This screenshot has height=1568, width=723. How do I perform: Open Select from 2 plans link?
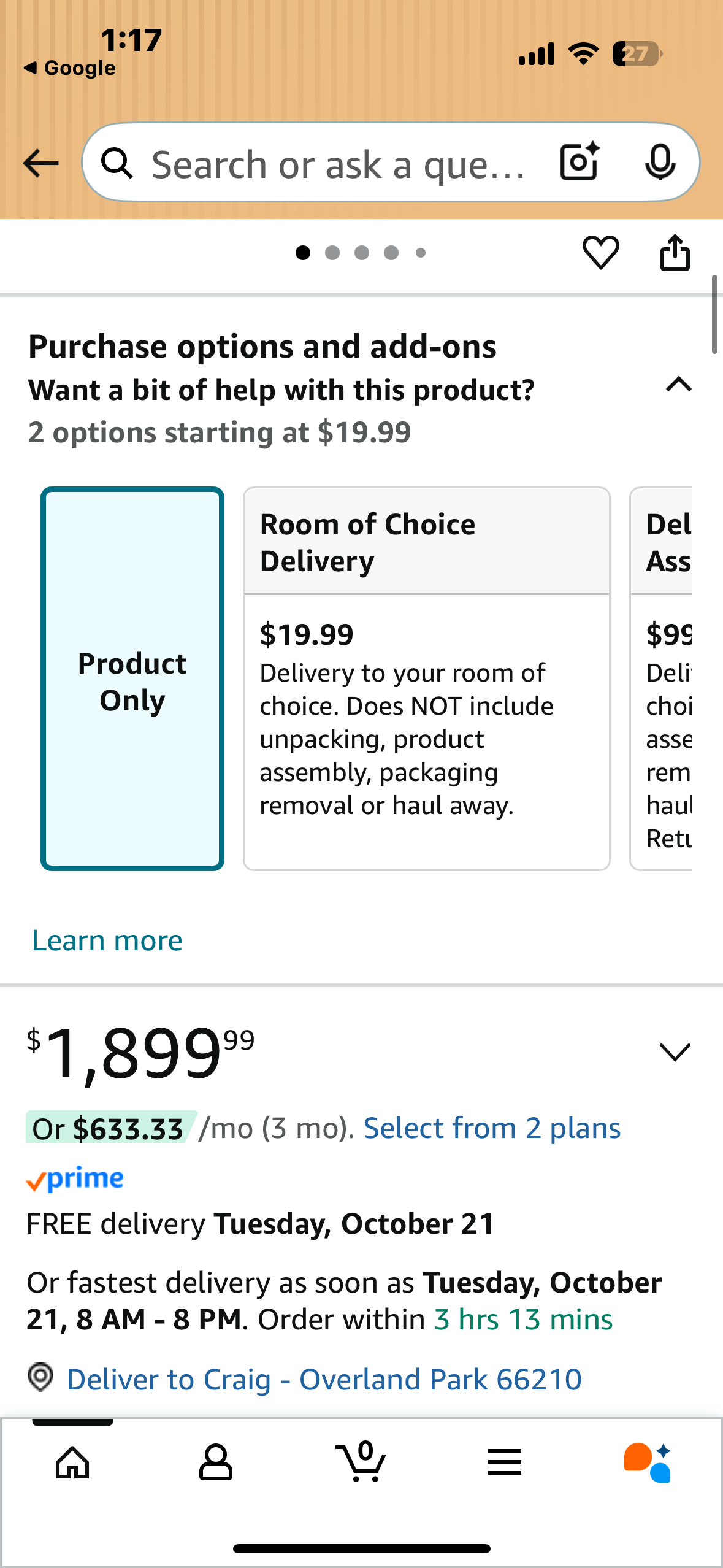pos(492,1128)
